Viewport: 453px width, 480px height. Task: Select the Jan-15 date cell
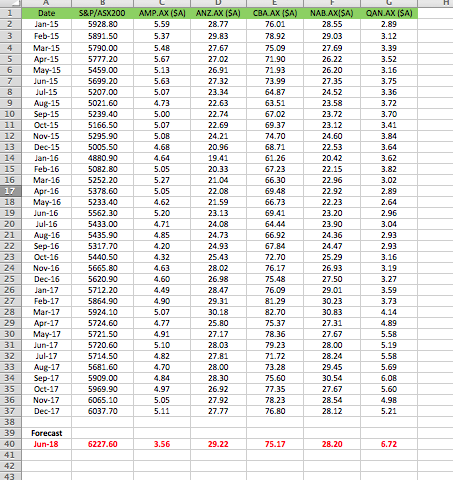[x=46, y=24]
